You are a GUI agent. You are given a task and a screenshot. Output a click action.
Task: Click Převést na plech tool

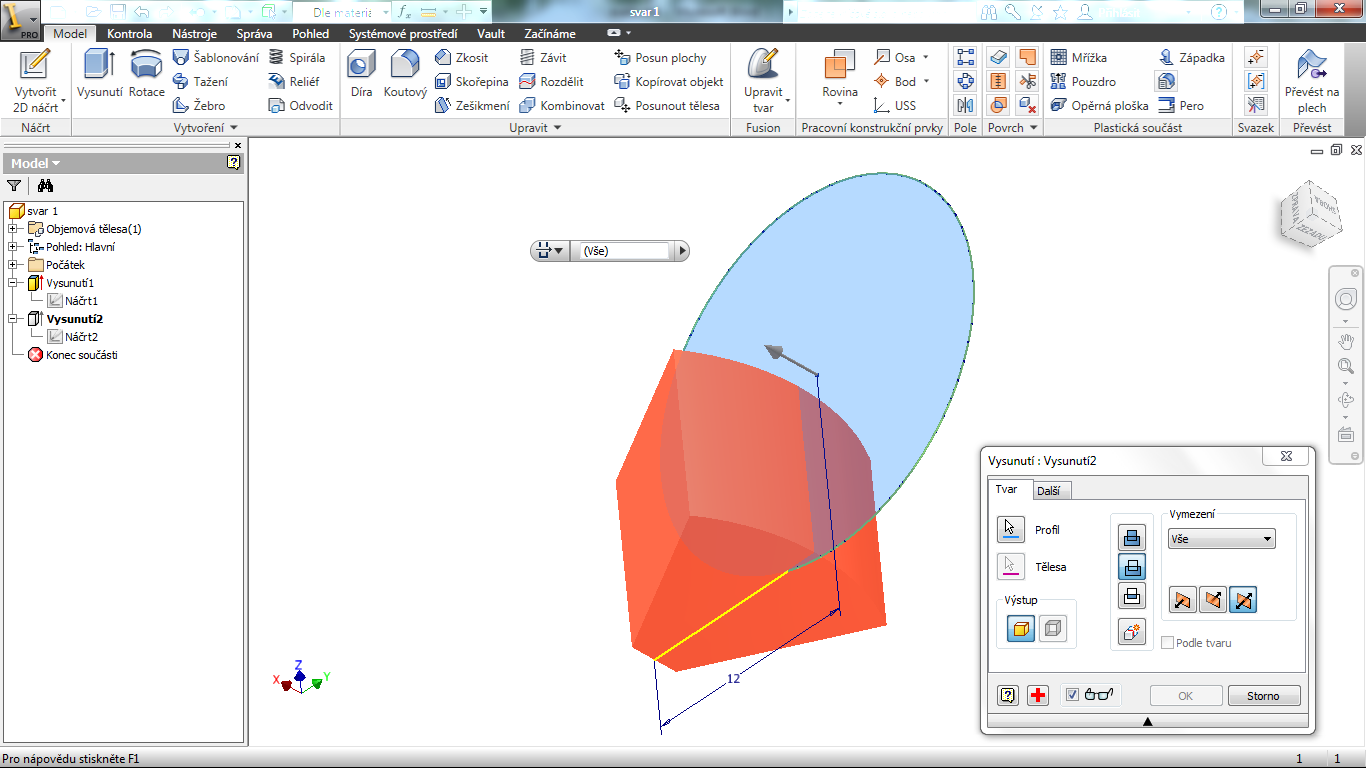(x=1311, y=80)
